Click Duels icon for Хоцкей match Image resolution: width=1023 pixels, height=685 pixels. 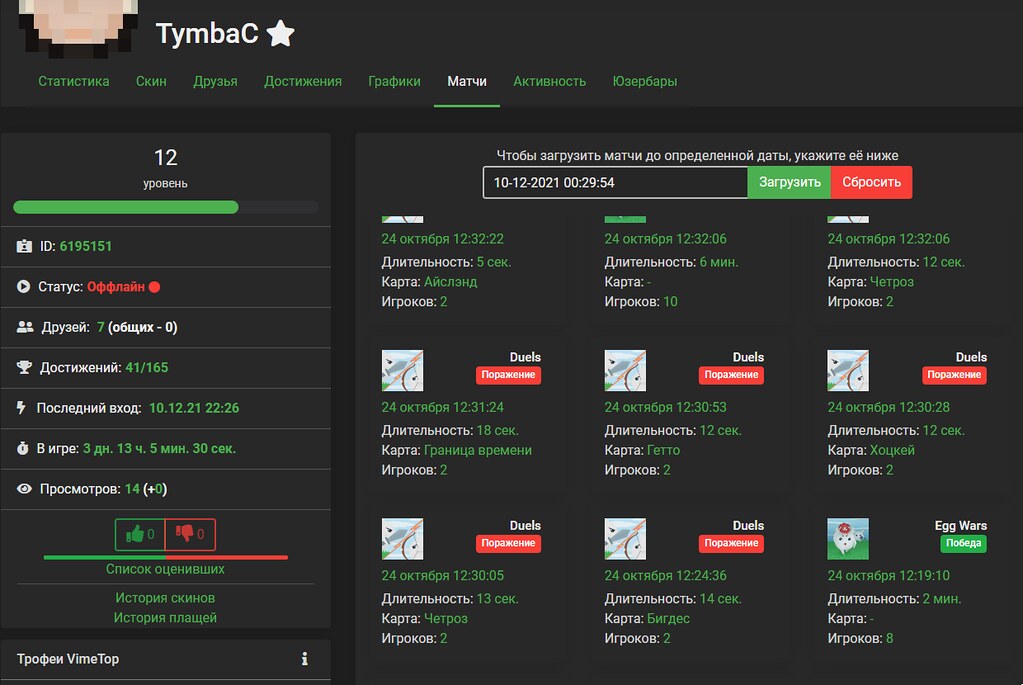[848, 370]
